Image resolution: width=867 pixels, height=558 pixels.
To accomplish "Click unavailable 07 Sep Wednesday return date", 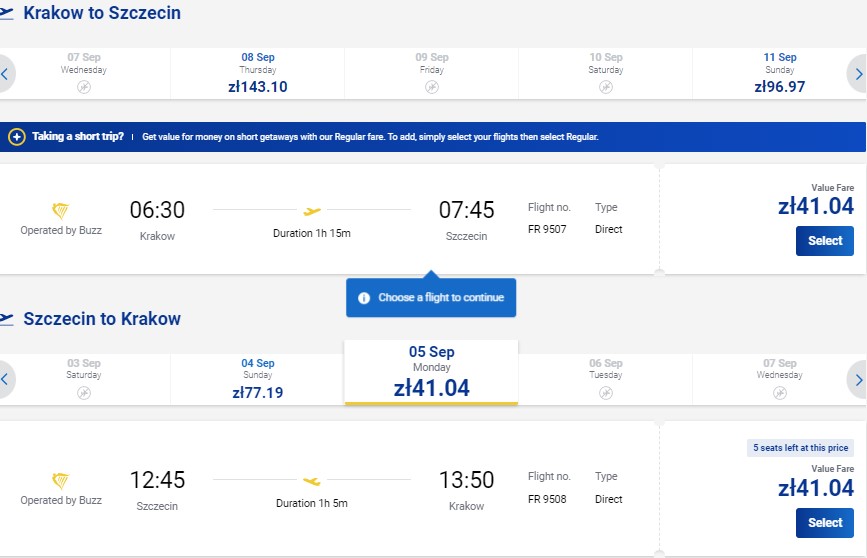I will [x=780, y=379].
